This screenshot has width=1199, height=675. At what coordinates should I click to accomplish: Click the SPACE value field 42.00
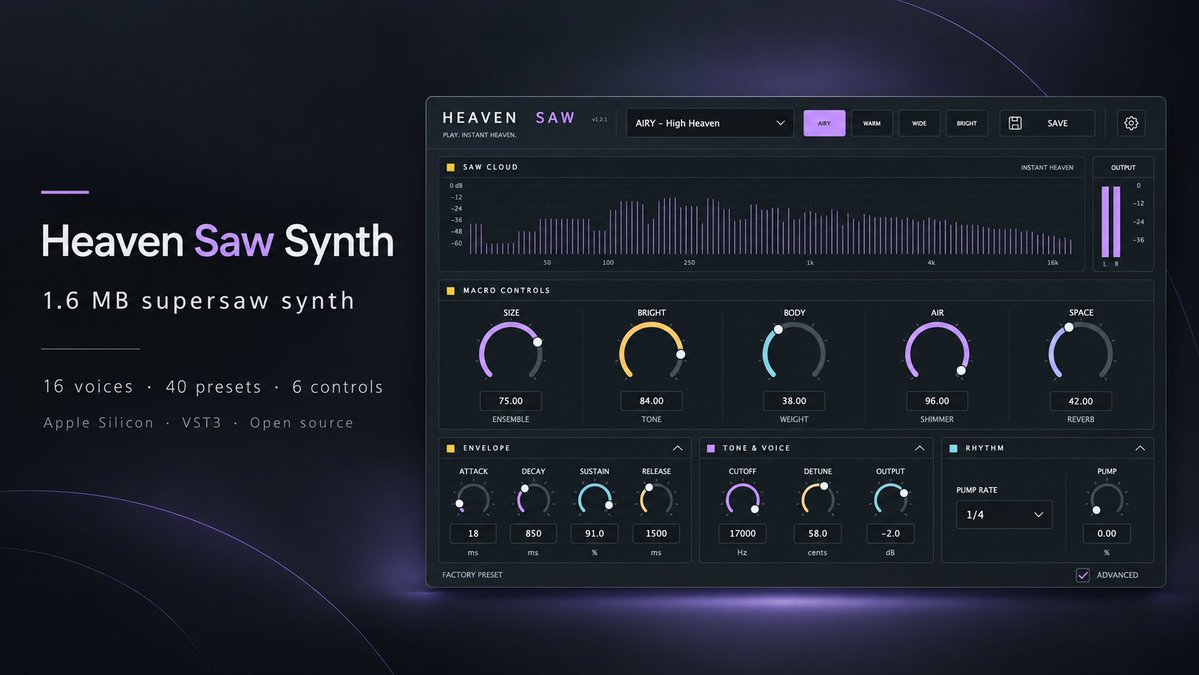click(1080, 401)
